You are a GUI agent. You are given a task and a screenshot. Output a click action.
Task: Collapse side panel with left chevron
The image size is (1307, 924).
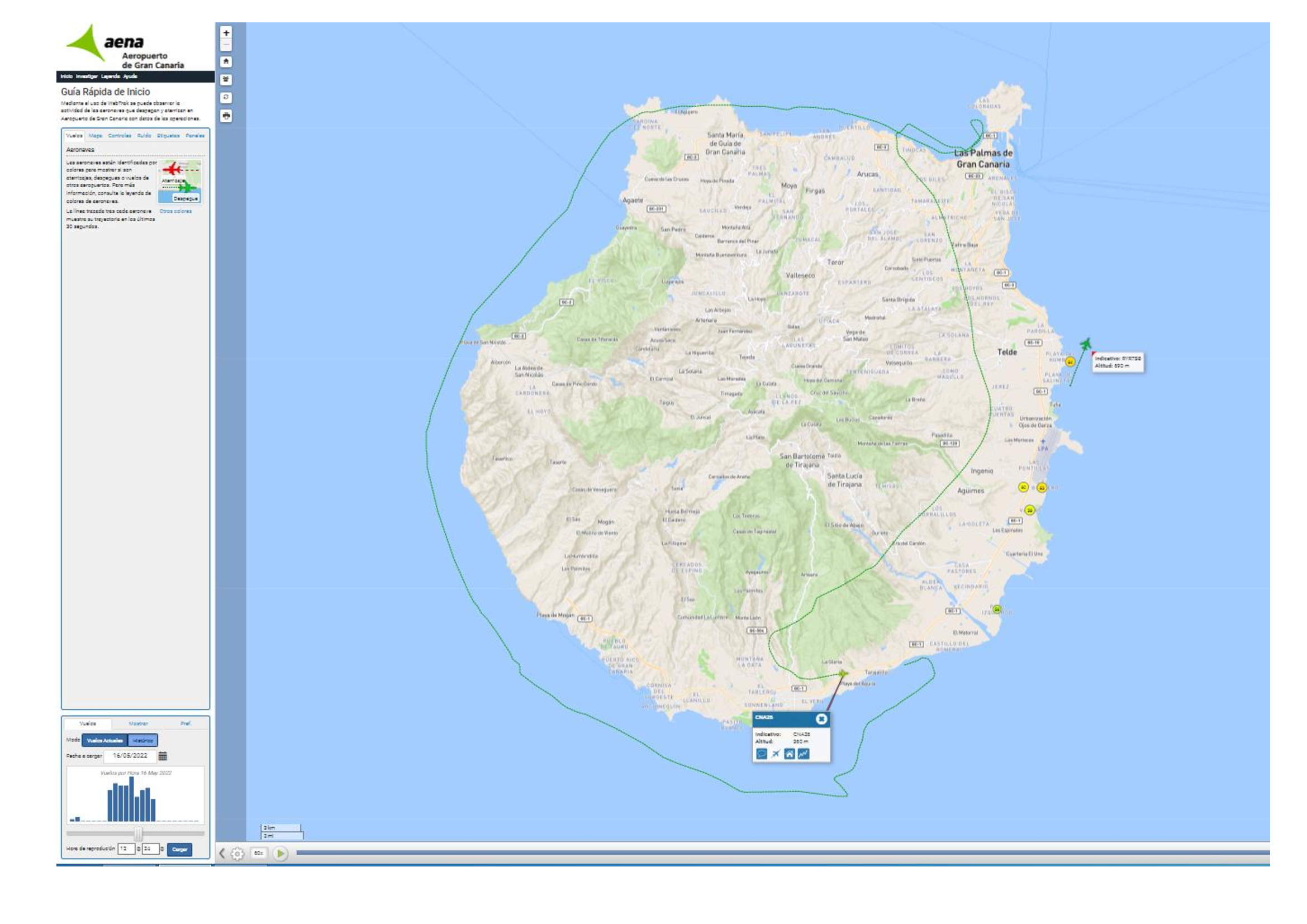coord(222,854)
